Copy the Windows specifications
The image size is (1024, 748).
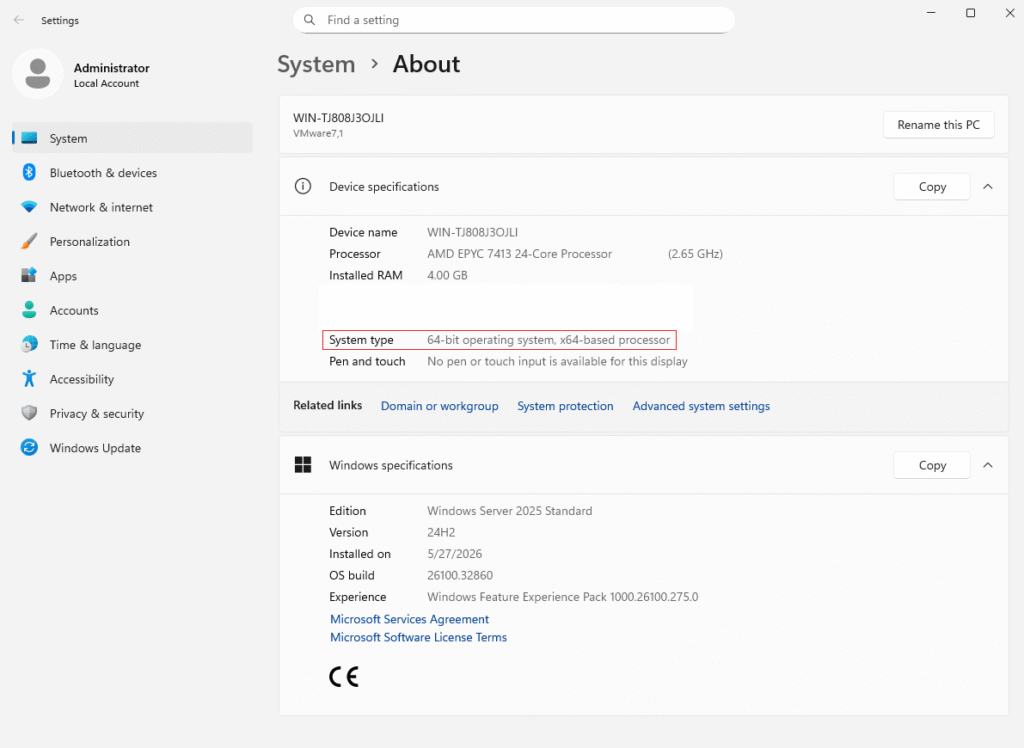932,465
